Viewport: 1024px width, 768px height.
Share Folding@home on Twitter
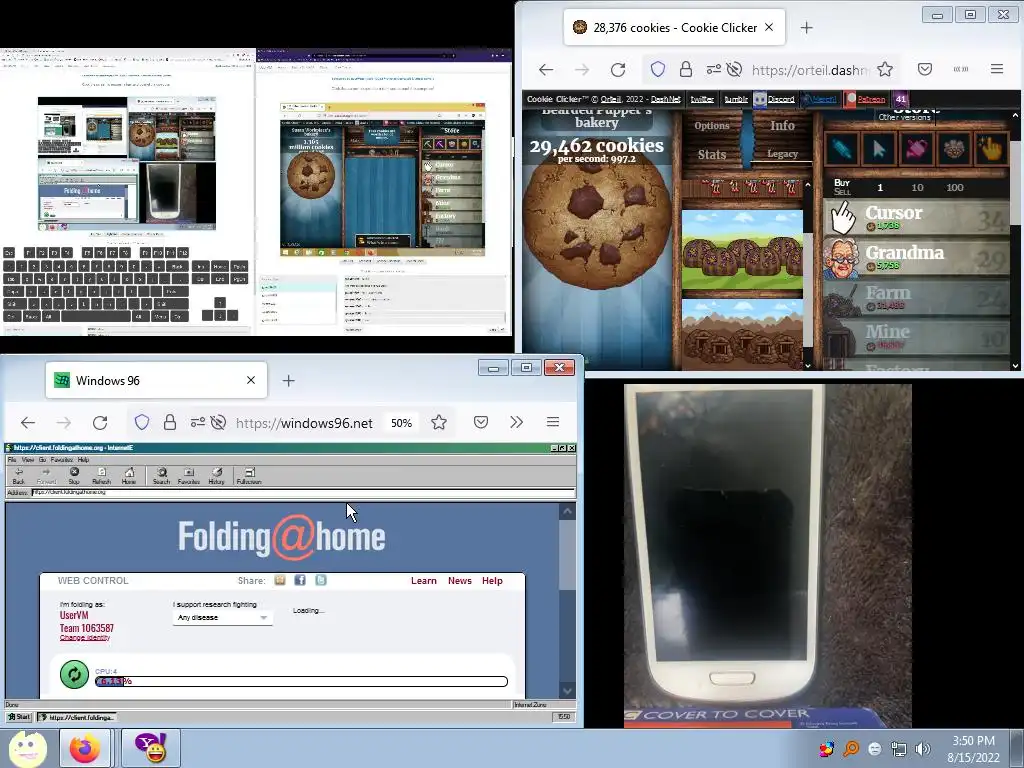[x=321, y=580]
